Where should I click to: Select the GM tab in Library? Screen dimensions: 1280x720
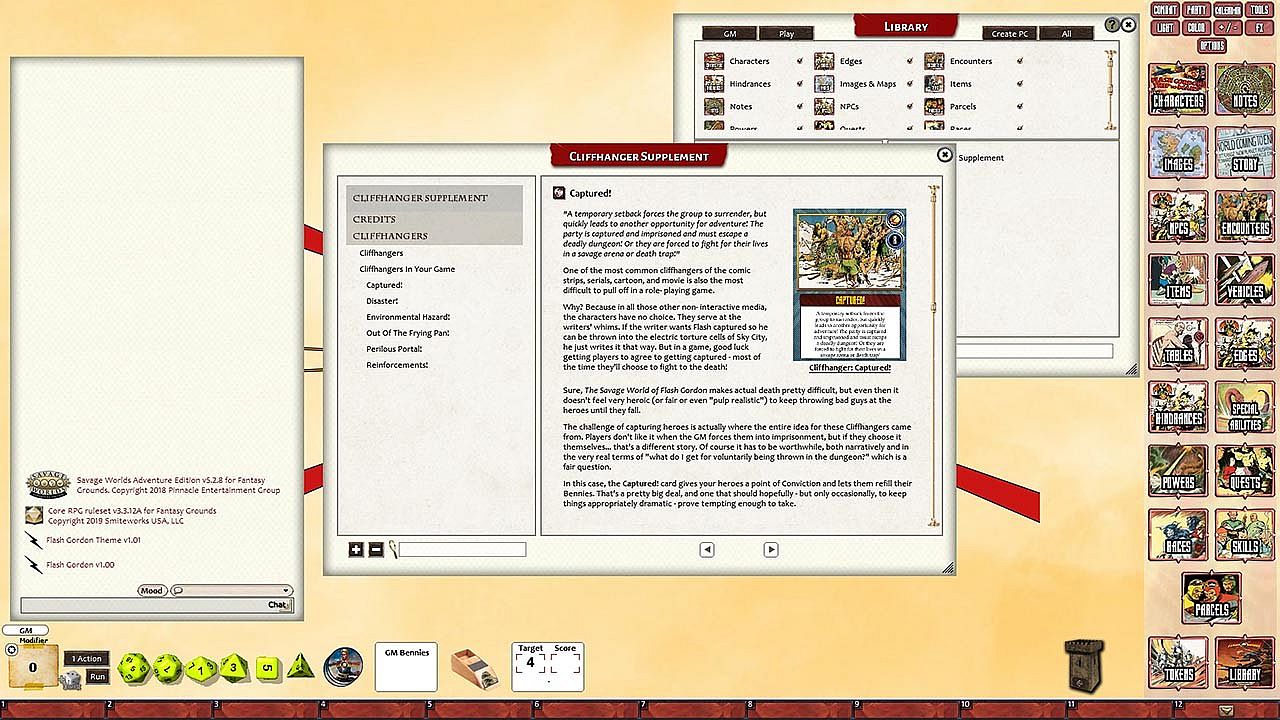pos(730,33)
